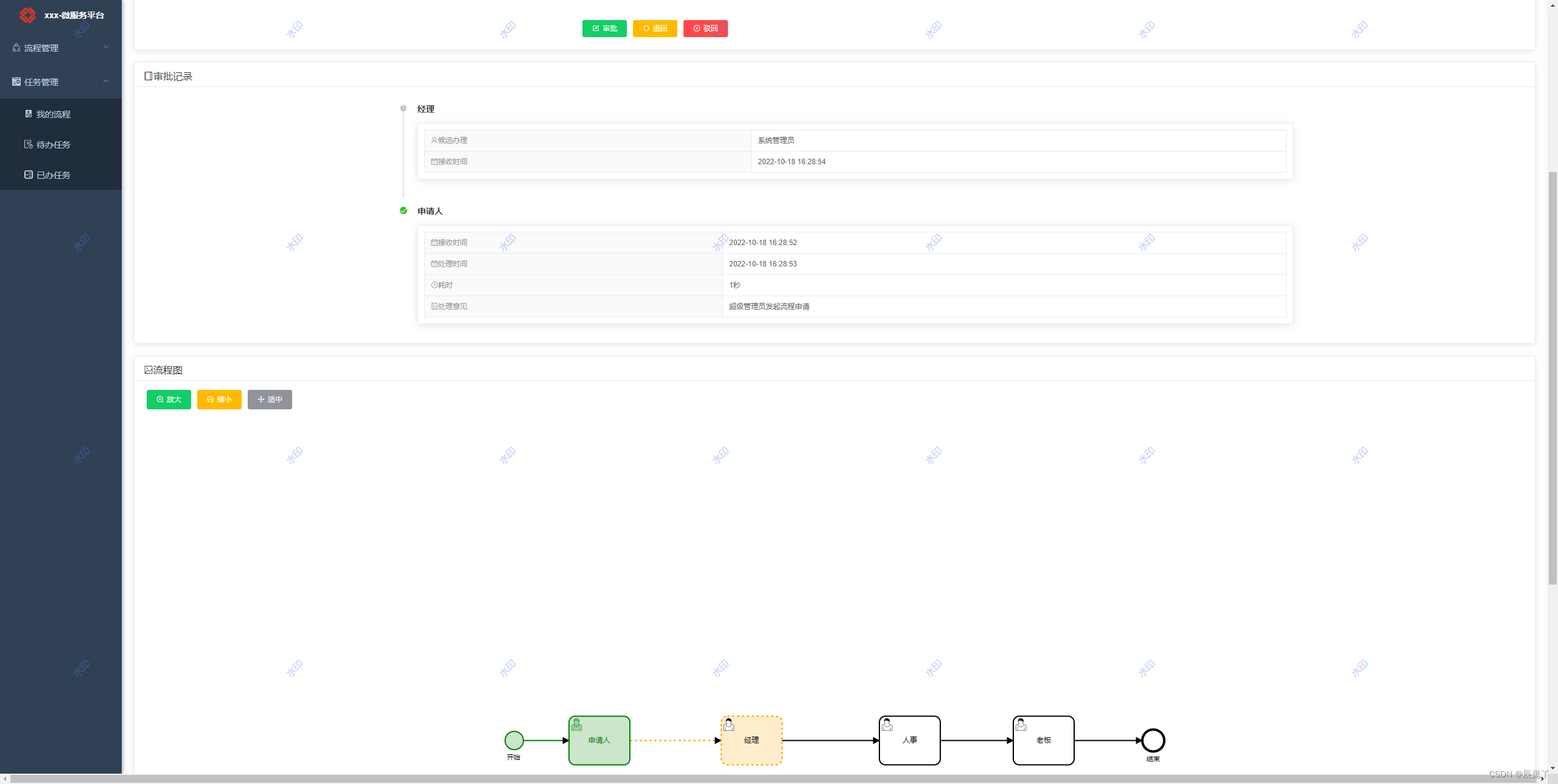Click the 已办任务 icon
Image resolution: width=1558 pixels, height=784 pixels.
[29, 175]
